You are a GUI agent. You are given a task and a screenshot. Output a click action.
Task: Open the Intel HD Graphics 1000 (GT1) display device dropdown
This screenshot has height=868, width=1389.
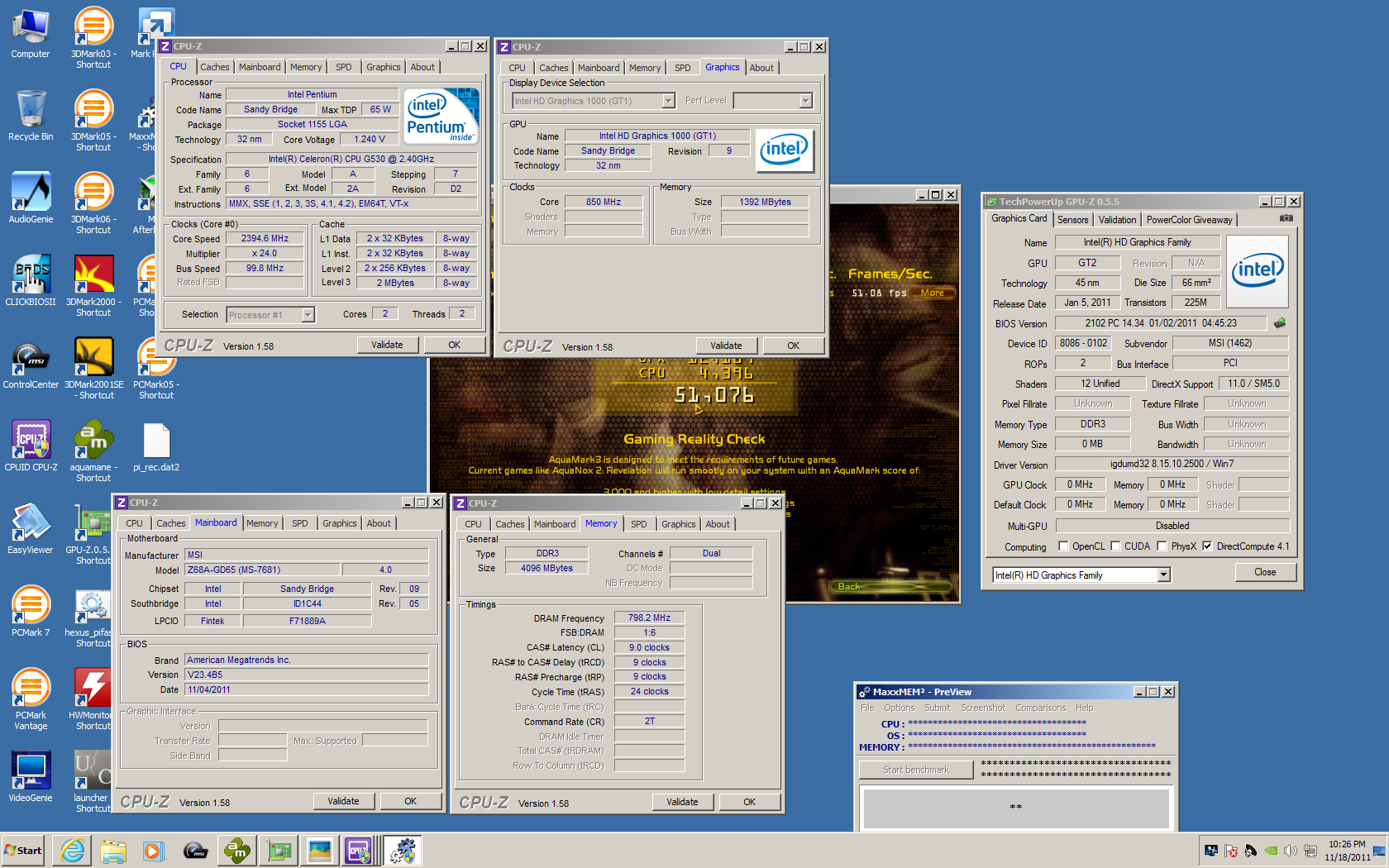[x=594, y=101]
